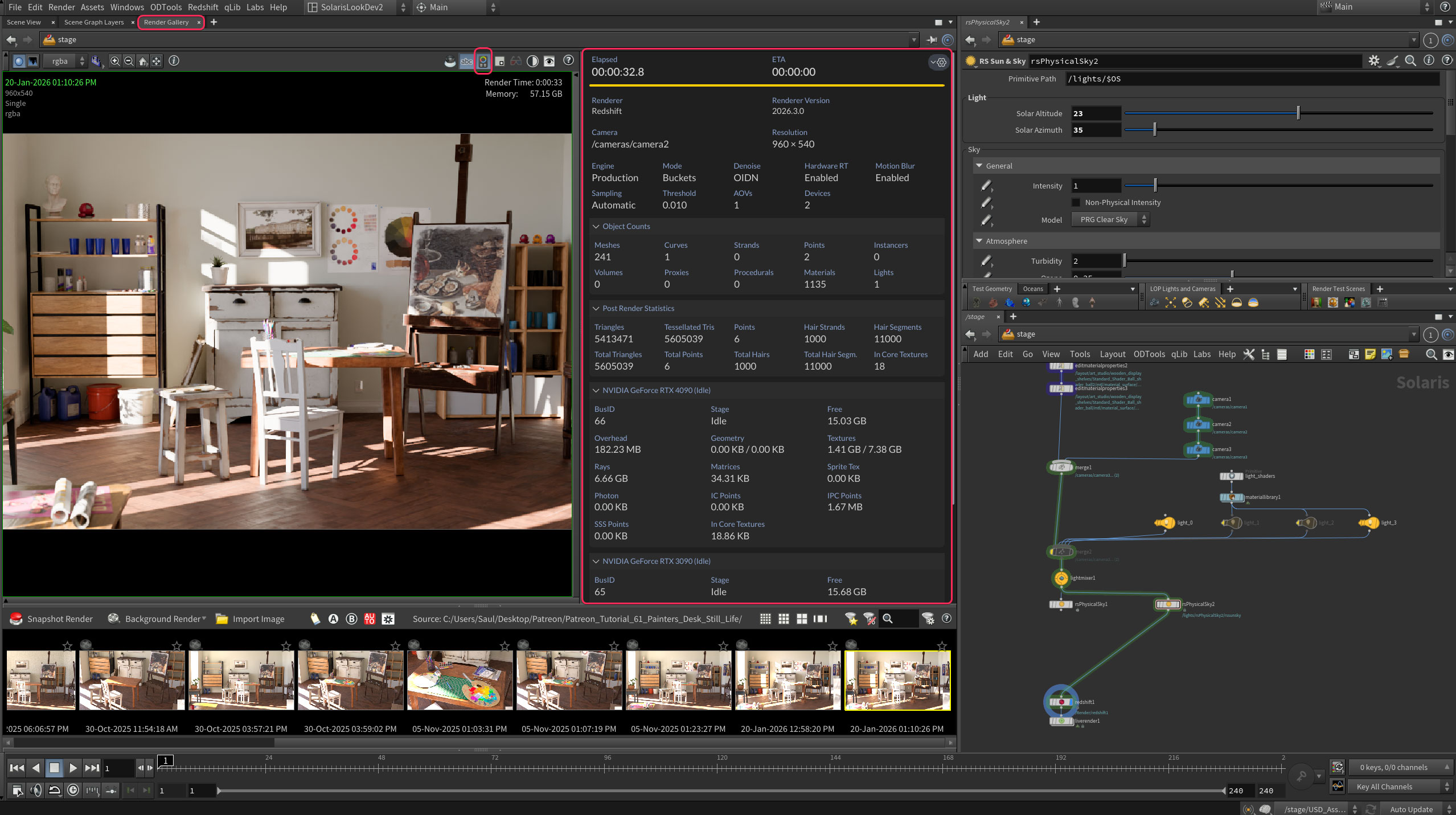Collapse the Object Counts section
The width and height of the screenshot is (1456, 815).
(596, 226)
